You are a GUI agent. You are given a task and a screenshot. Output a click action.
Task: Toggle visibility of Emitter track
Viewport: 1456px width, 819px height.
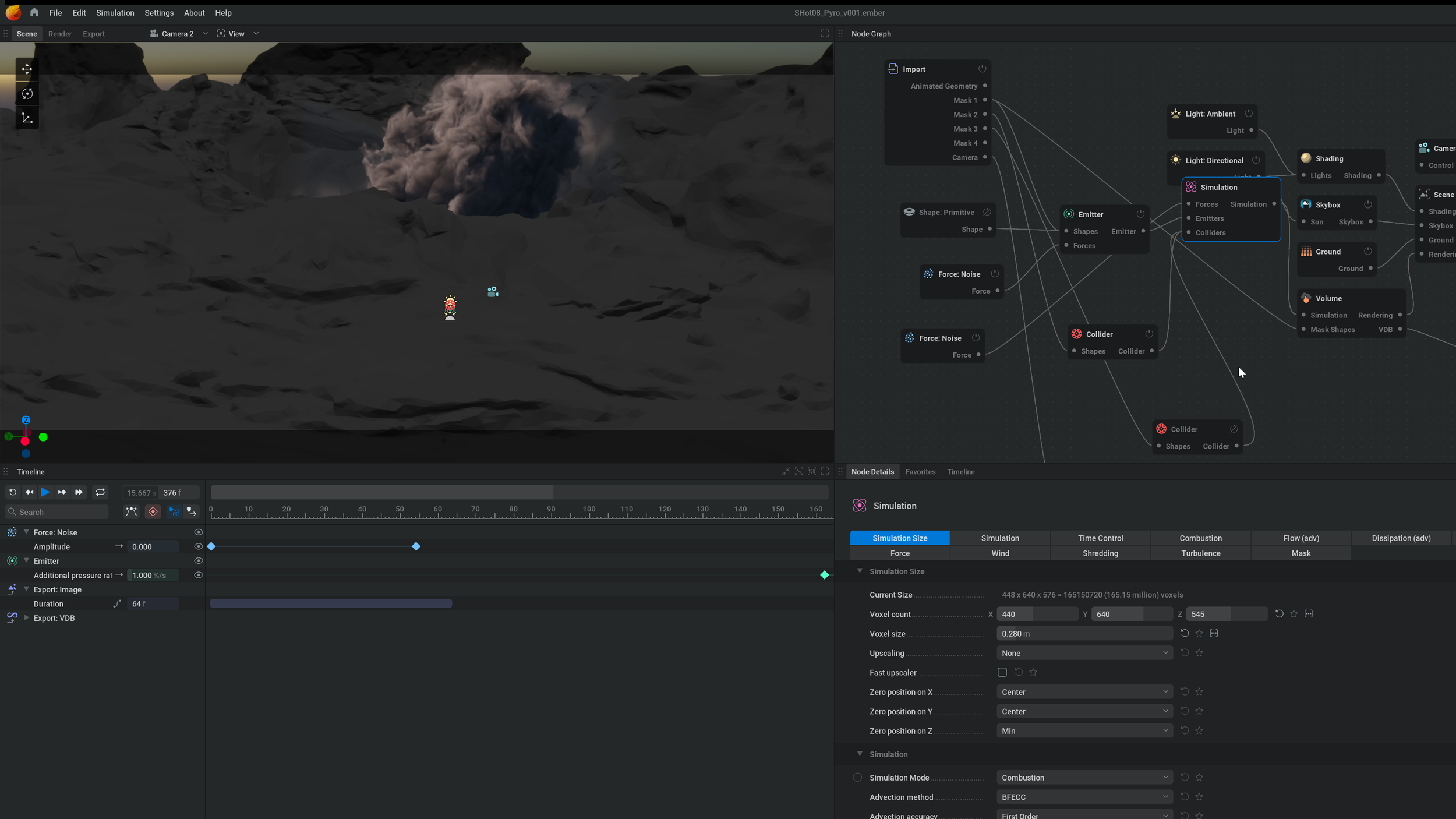[199, 561]
